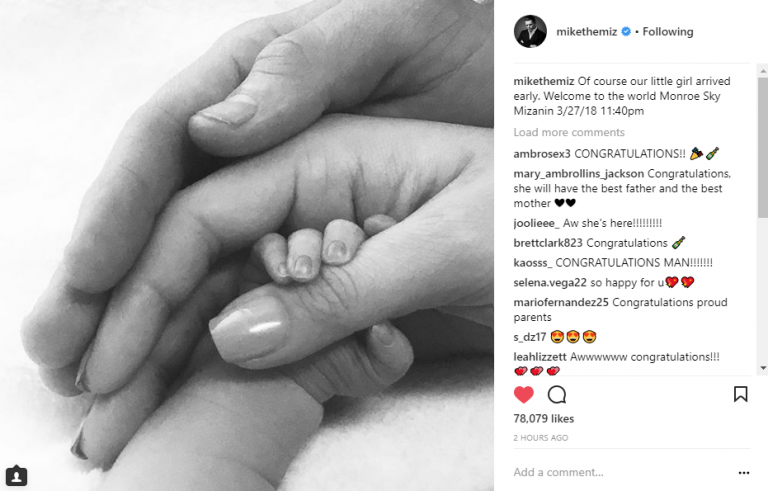Image resolution: width=768 pixels, height=491 pixels.
Task: Click the comments scrollbar up arrow
Action: point(763,71)
